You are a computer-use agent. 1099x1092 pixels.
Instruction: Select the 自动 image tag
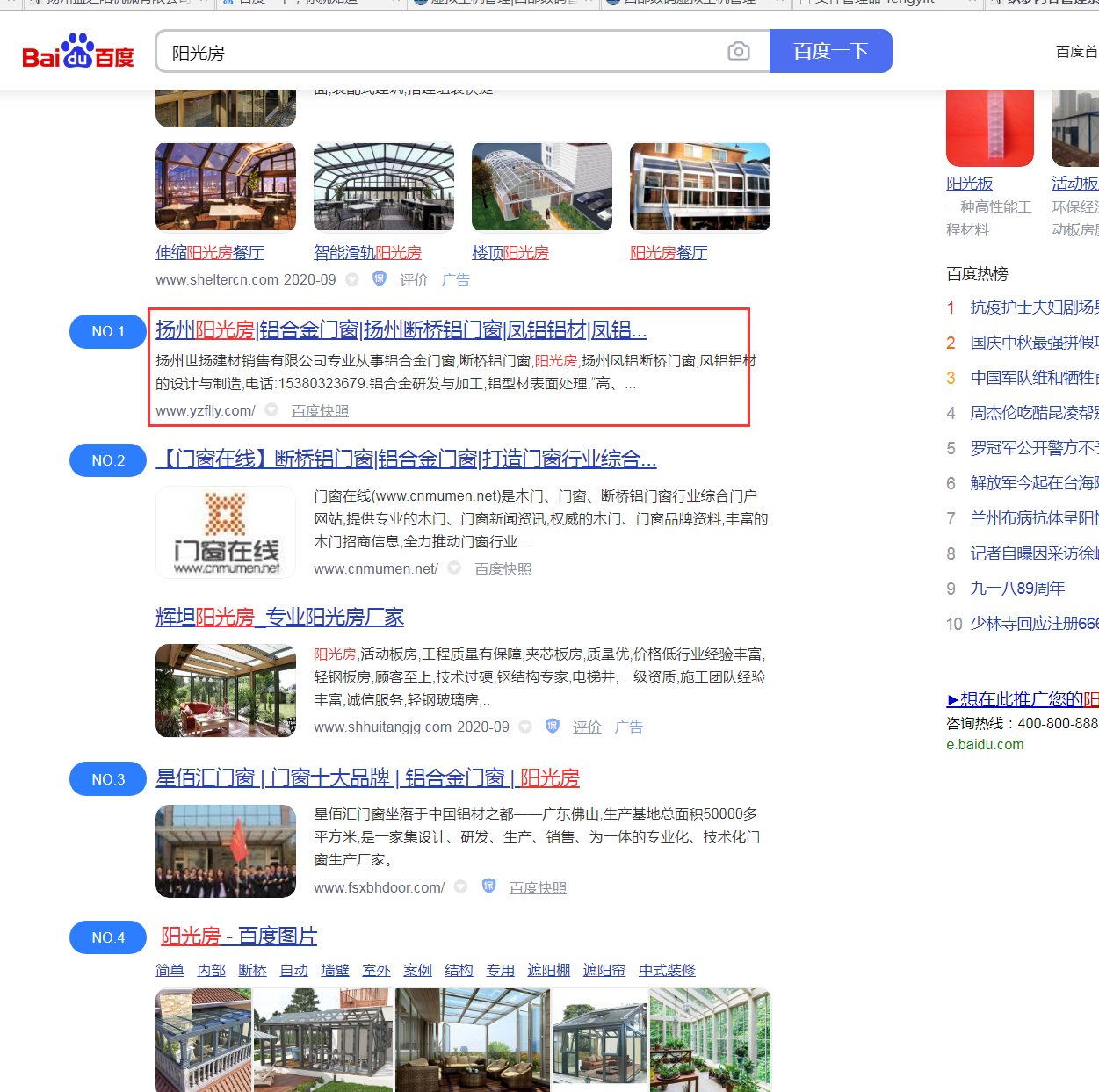pos(294,970)
